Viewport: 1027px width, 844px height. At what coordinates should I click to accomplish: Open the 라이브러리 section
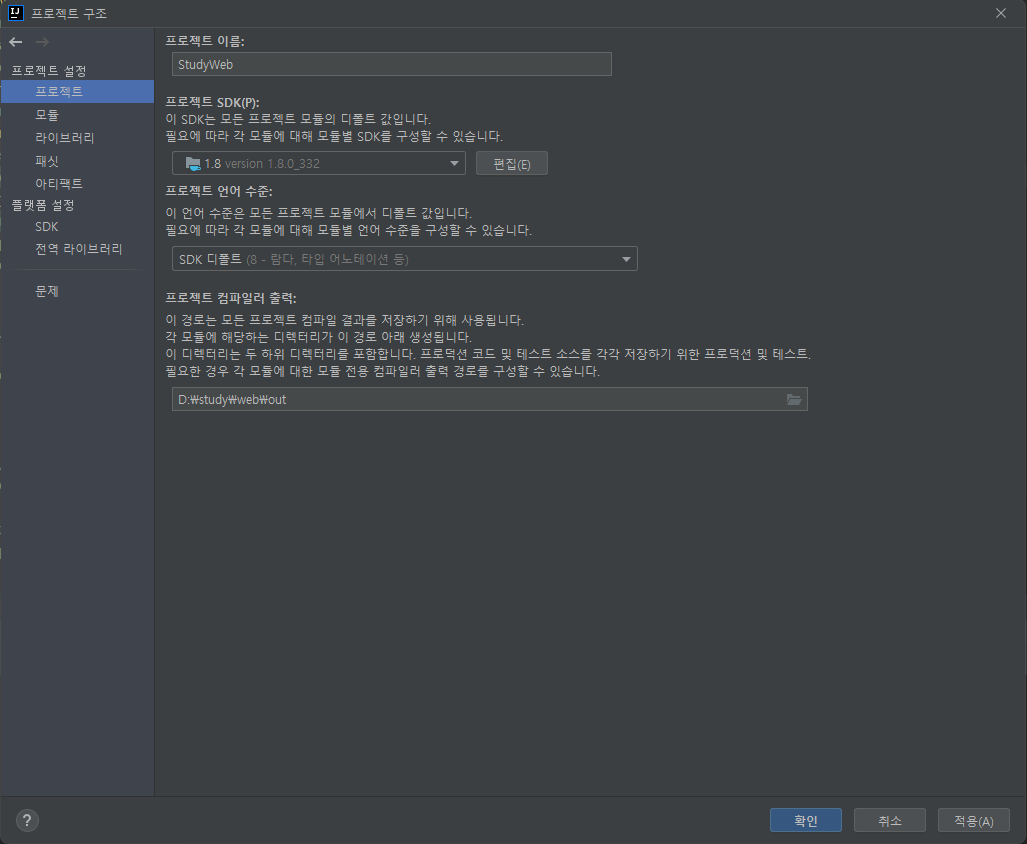point(64,138)
